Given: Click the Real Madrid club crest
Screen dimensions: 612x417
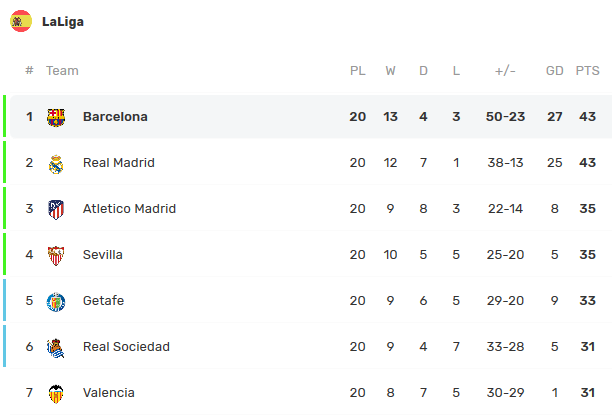Looking at the screenshot, I should pos(56,164).
